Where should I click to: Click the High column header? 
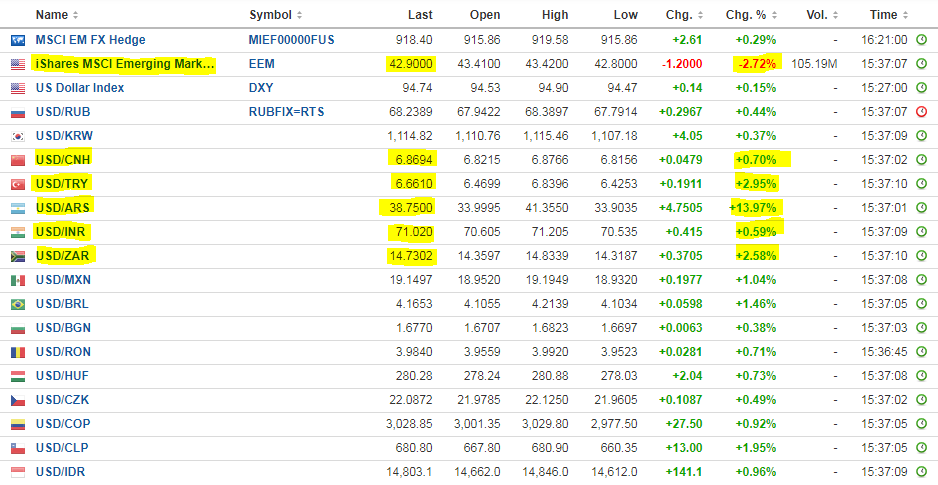point(555,15)
